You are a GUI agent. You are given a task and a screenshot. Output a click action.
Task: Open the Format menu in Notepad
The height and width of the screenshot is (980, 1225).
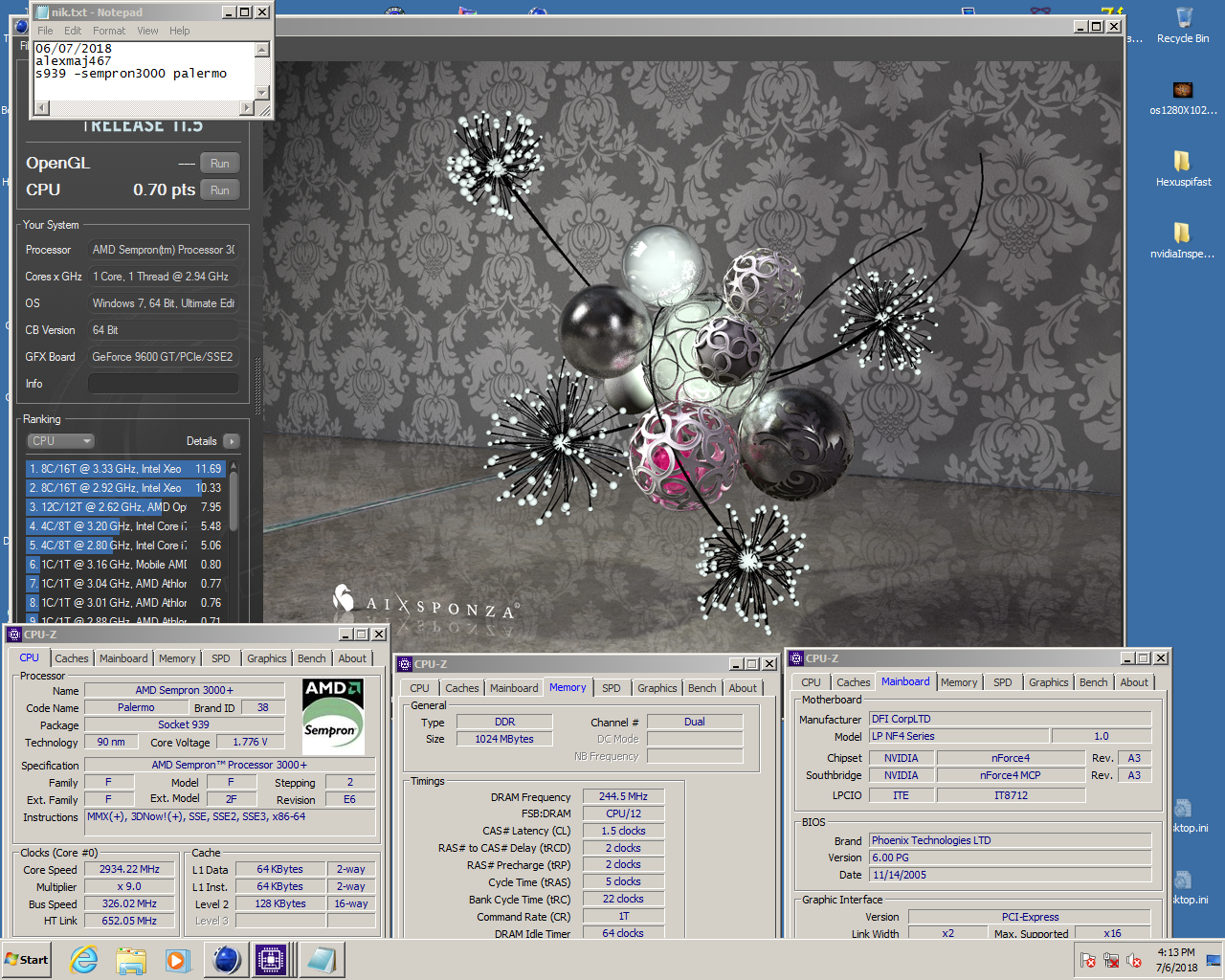(x=109, y=31)
